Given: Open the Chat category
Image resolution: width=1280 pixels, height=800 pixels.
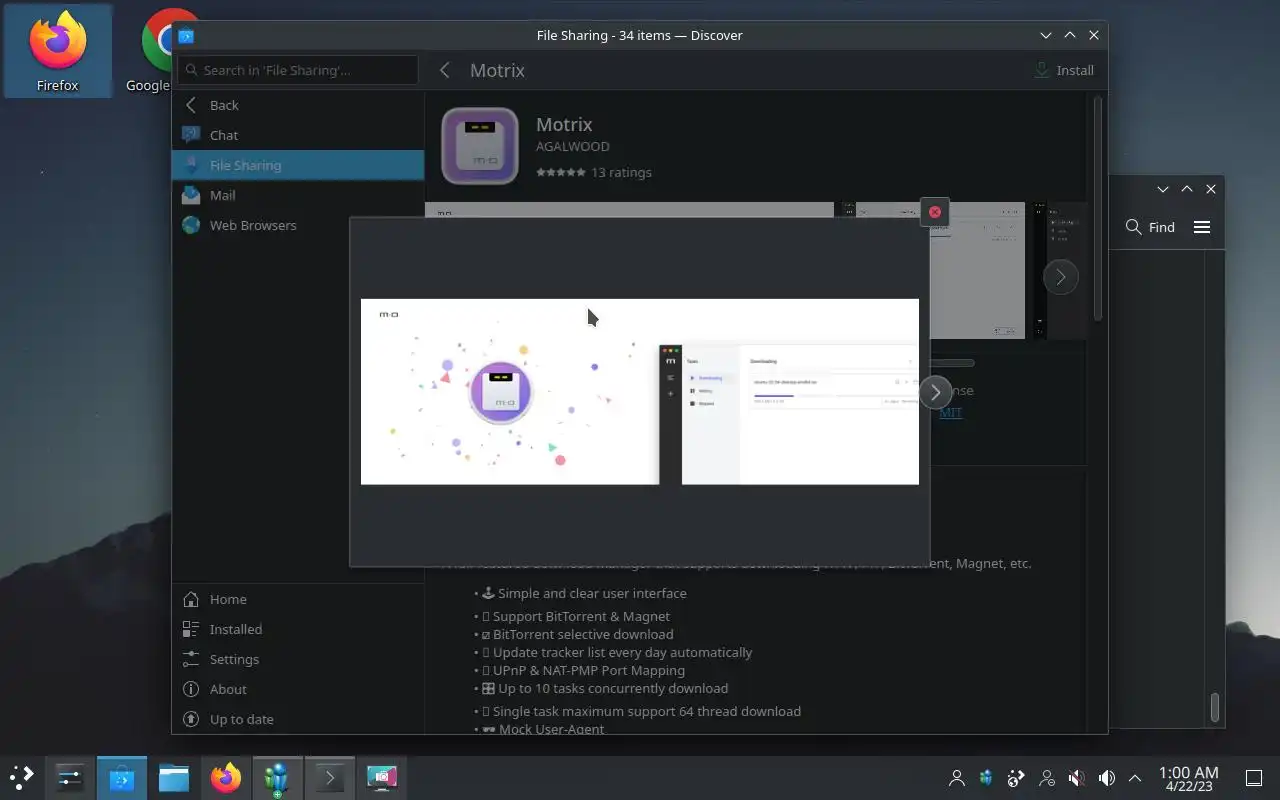Looking at the screenshot, I should coord(298,135).
